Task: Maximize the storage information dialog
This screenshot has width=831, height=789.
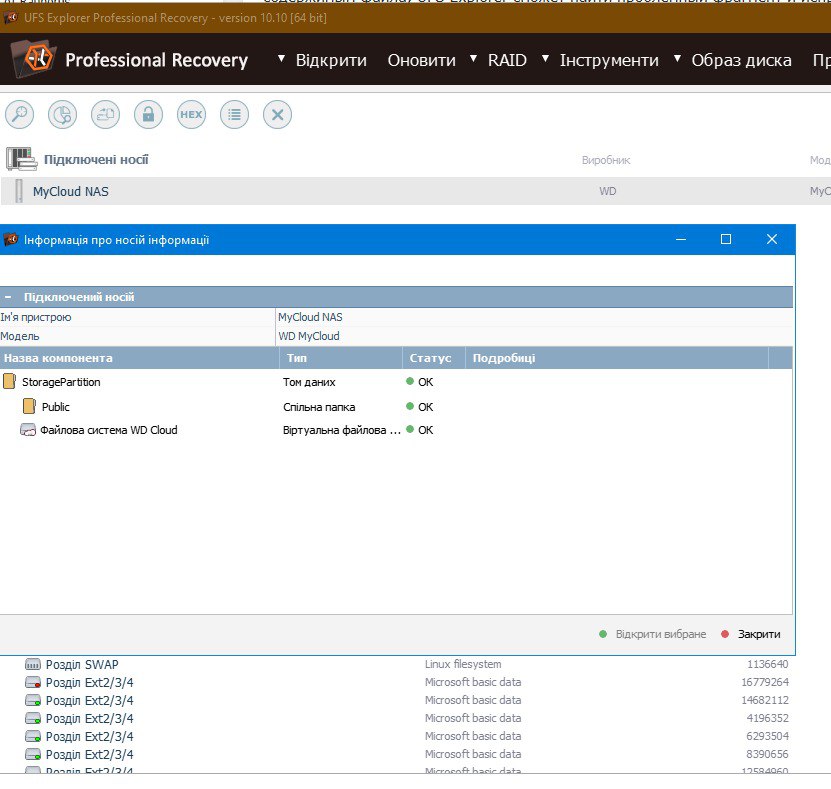Action: click(x=726, y=240)
